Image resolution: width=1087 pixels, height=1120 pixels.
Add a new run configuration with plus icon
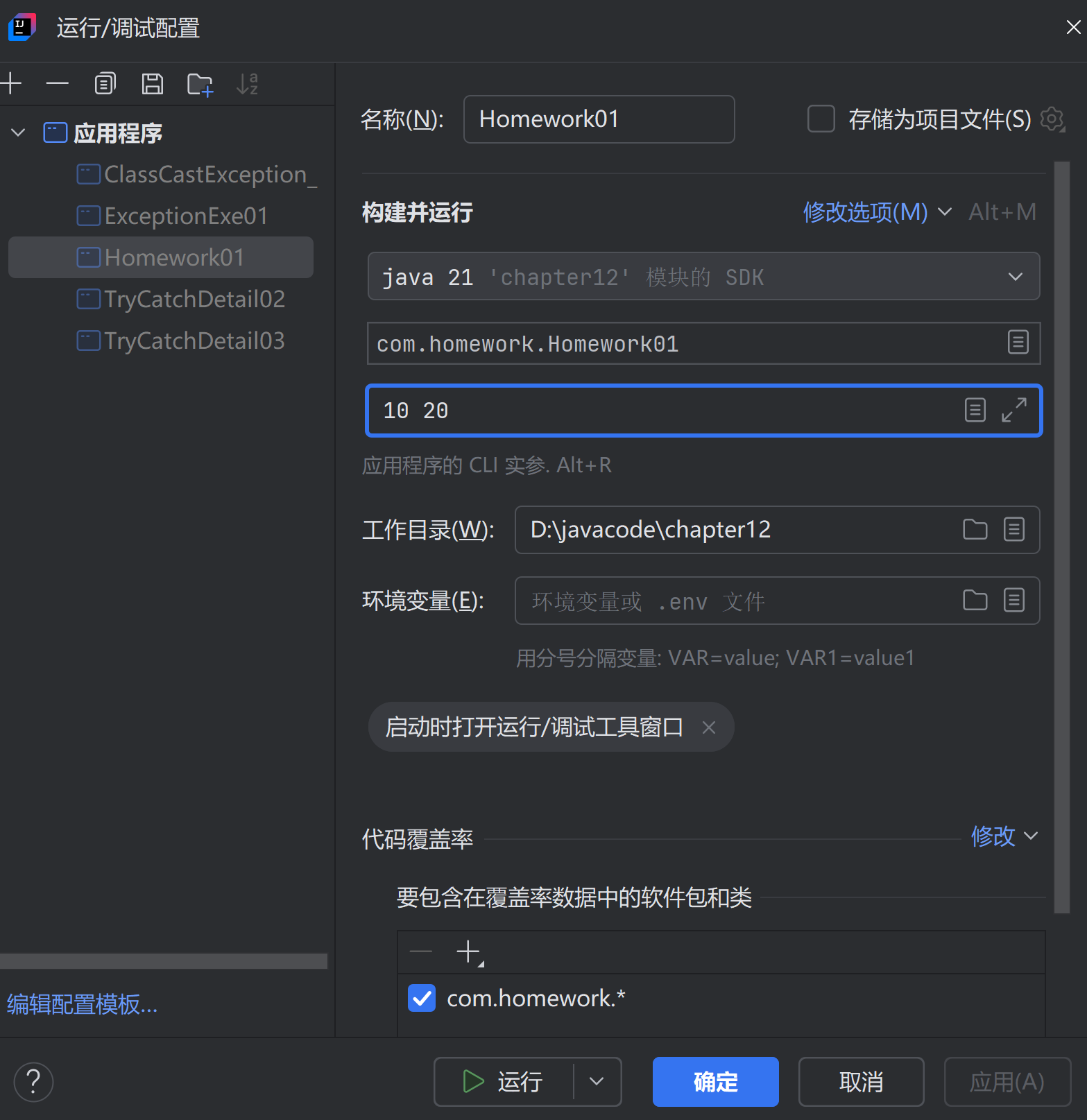coord(11,84)
